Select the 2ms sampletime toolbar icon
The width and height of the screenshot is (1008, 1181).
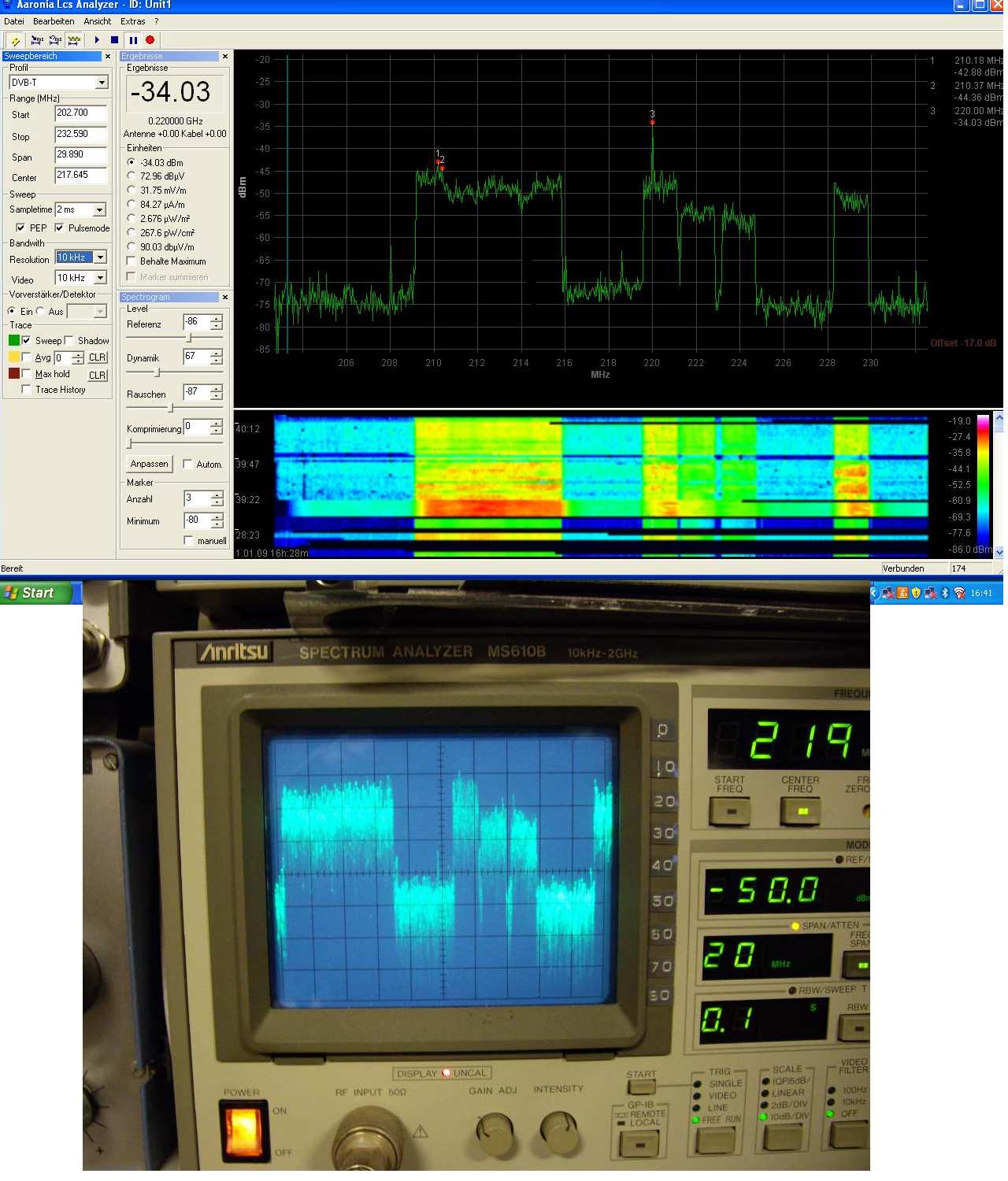[36, 39]
